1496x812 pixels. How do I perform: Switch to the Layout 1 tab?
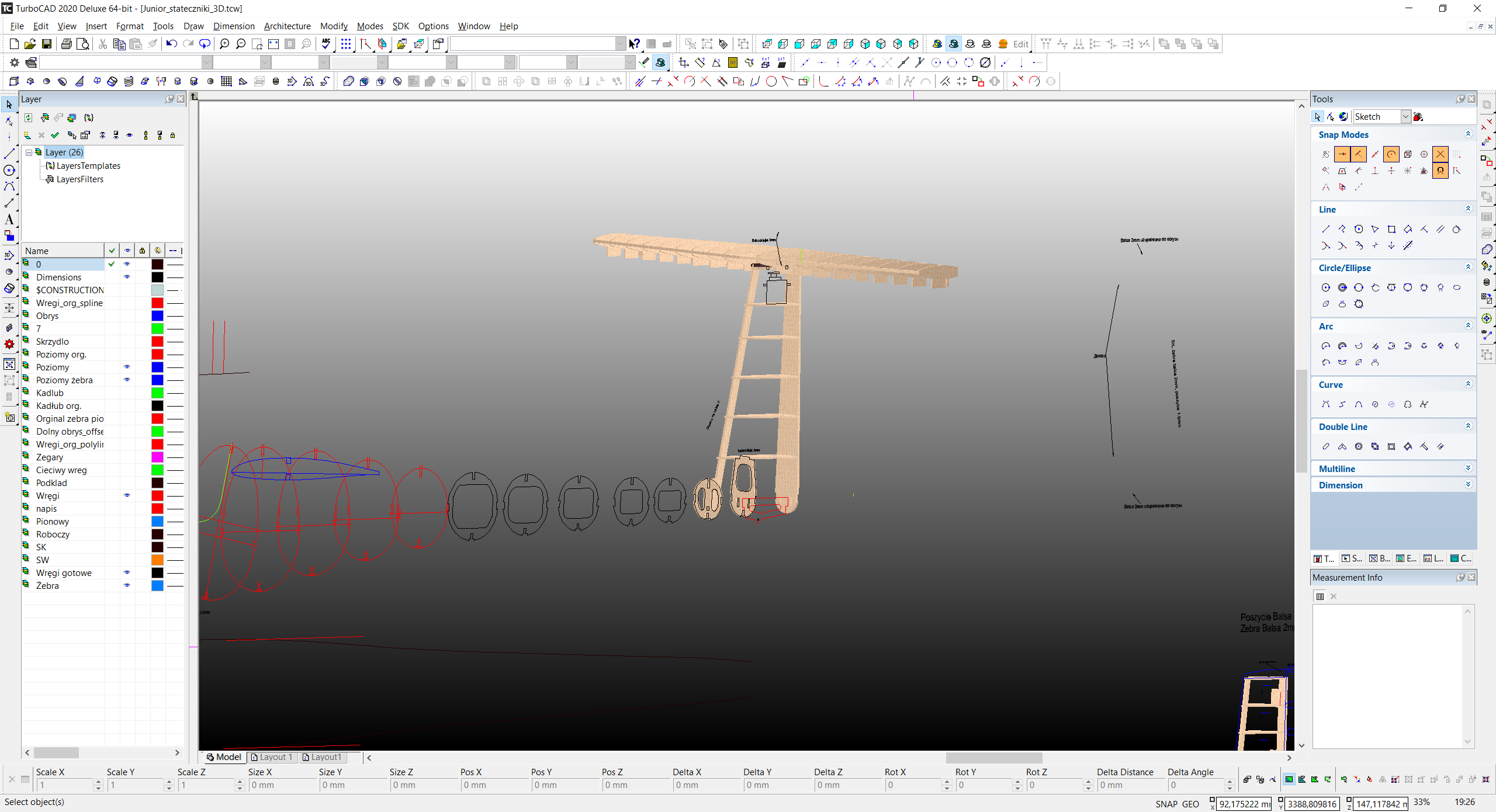tap(272, 757)
